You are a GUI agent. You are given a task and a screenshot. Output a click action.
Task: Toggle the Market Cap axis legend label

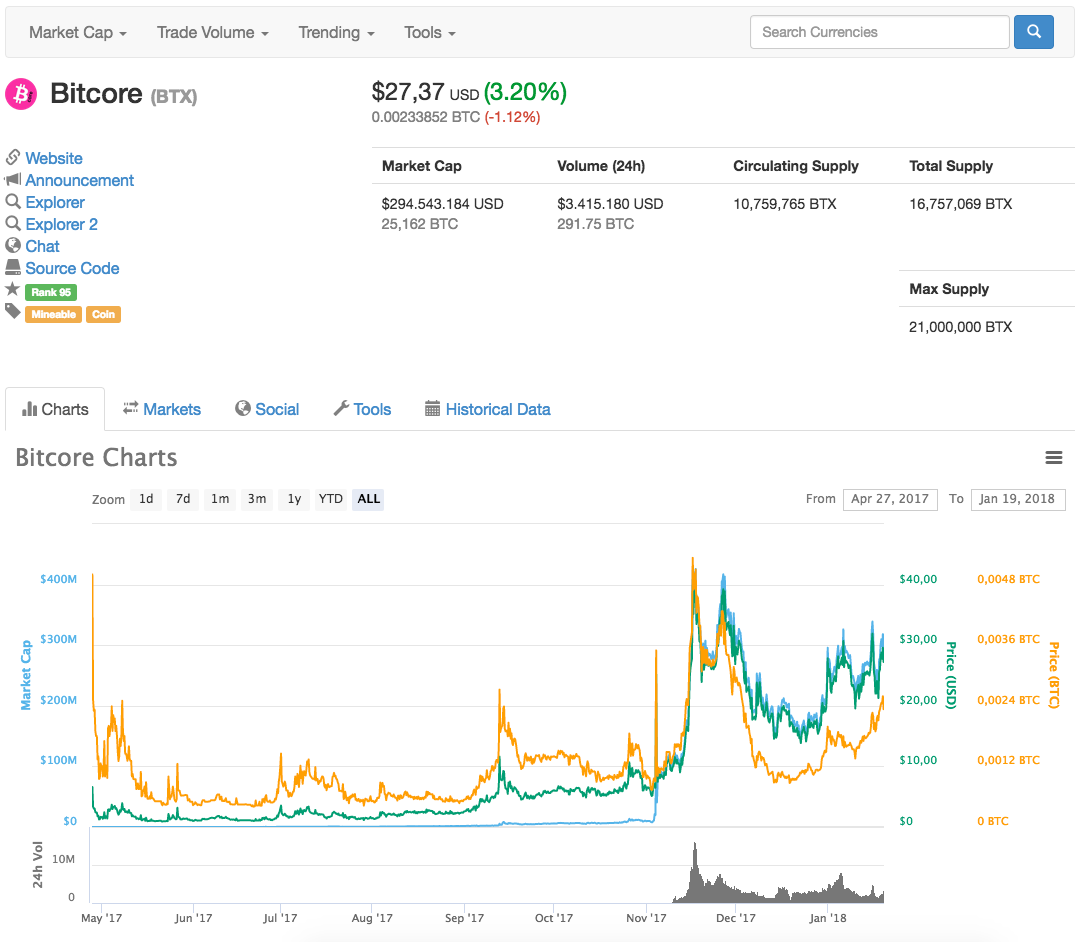click(x=26, y=674)
